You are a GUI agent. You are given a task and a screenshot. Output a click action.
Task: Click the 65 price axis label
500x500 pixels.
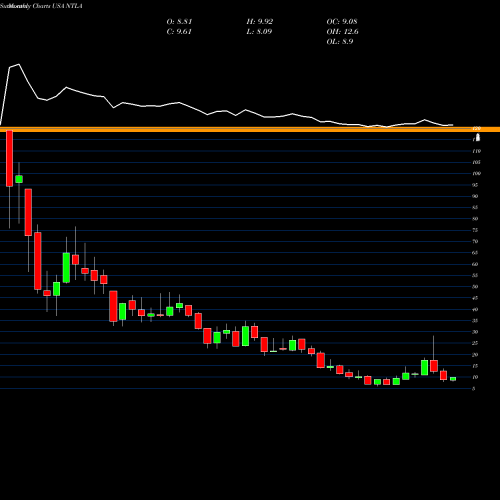point(475,253)
